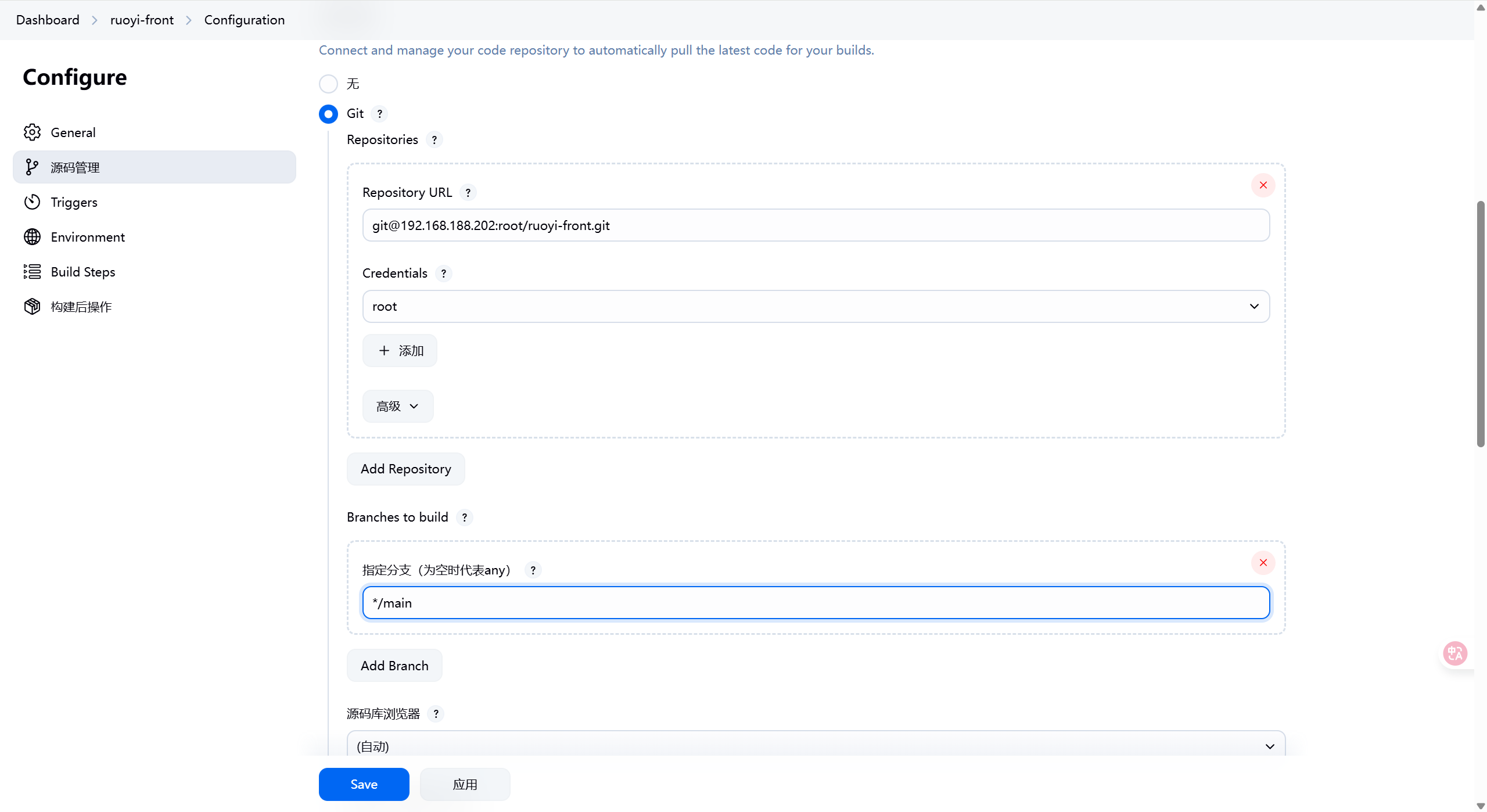Select the 无 (none) radio button

(x=328, y=84)
